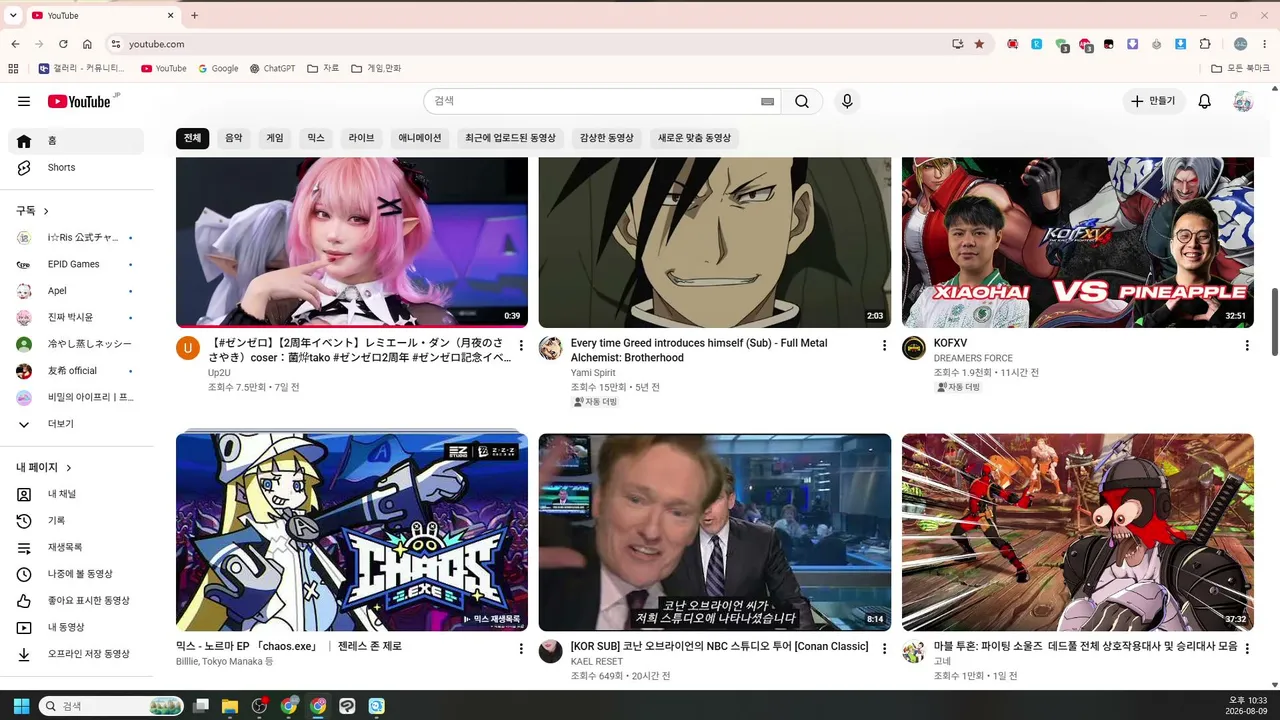Screen dimensions: 1280x720
Task: Open the Xiaohai vs Pineapple KOFXV thumbnail
Action: pyautogui.click(x=1078, y=243)
